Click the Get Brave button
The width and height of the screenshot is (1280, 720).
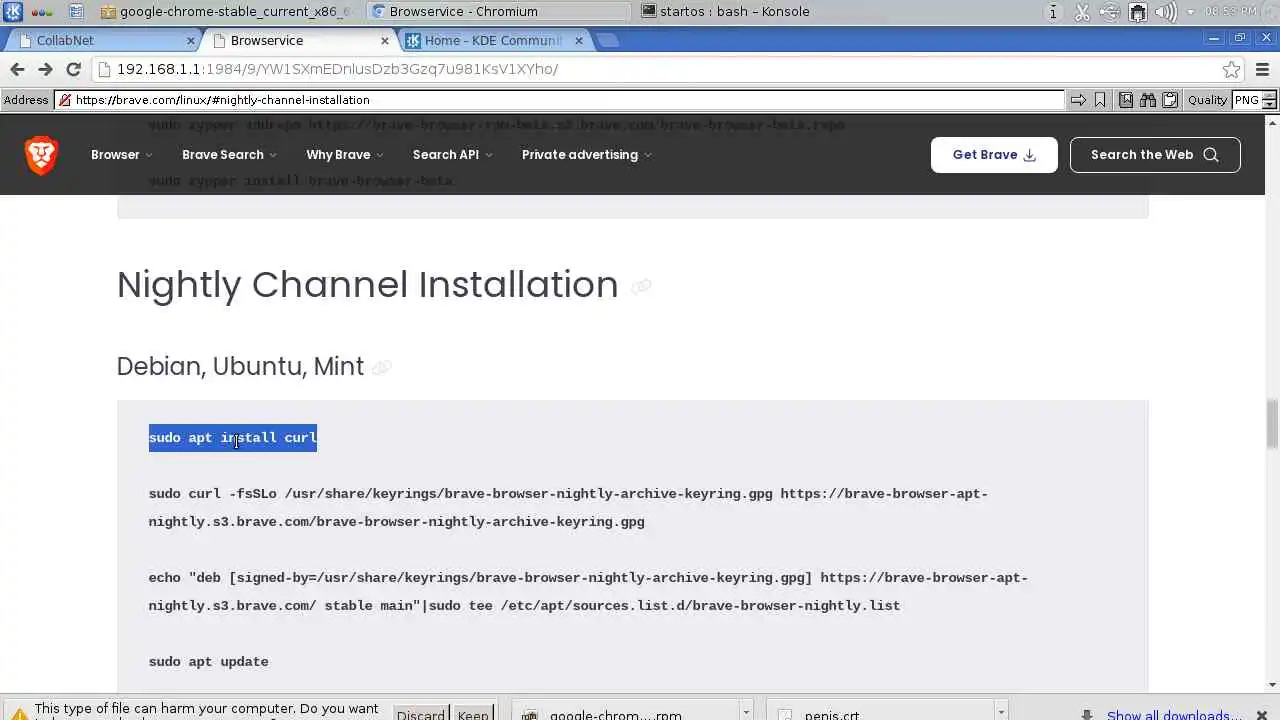pyautogui.click(x=994, y=155)
